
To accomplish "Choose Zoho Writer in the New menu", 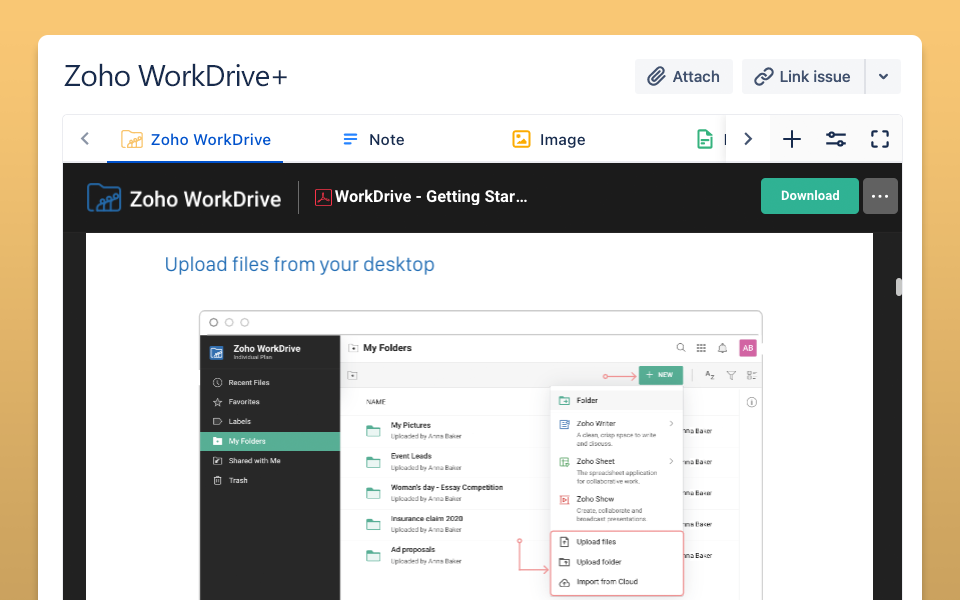I will (617, 432).
